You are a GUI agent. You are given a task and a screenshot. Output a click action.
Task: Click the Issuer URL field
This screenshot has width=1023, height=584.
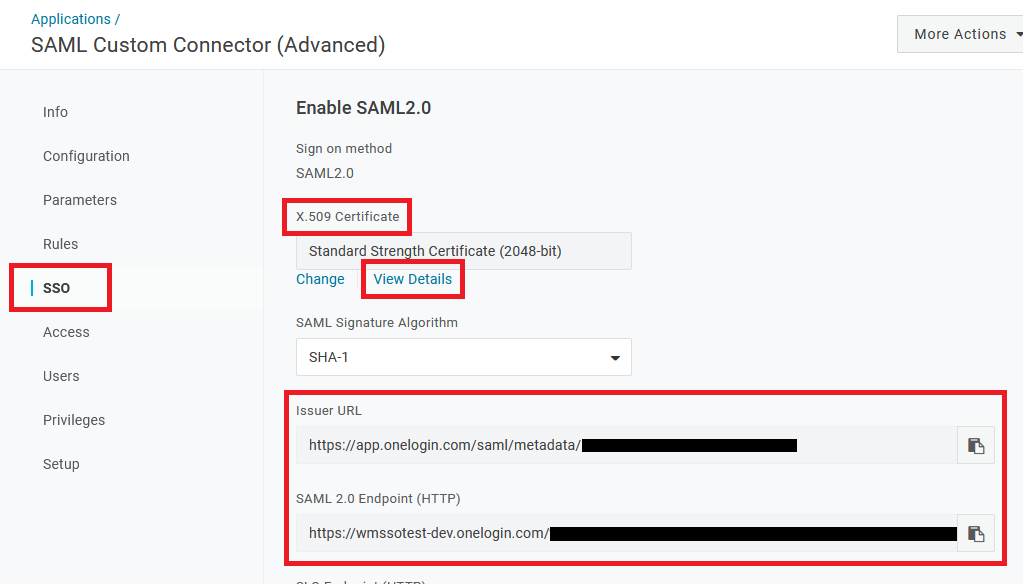pos(626,446)
